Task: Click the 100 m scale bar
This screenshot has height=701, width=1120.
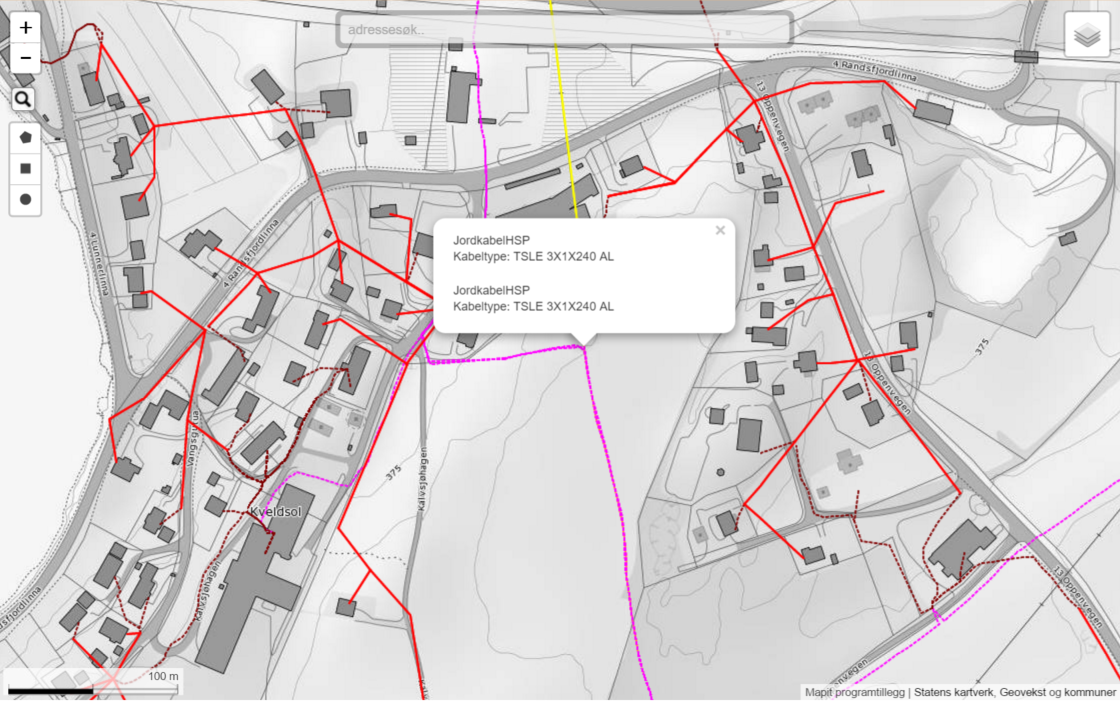Action: coord(93,688)
